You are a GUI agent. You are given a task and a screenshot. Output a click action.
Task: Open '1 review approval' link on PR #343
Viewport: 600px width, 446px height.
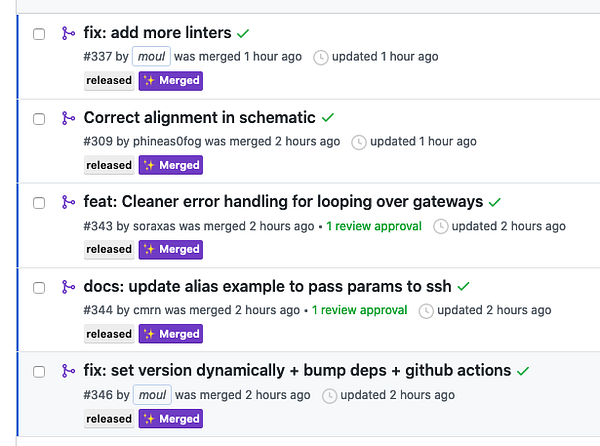[373, 226]
